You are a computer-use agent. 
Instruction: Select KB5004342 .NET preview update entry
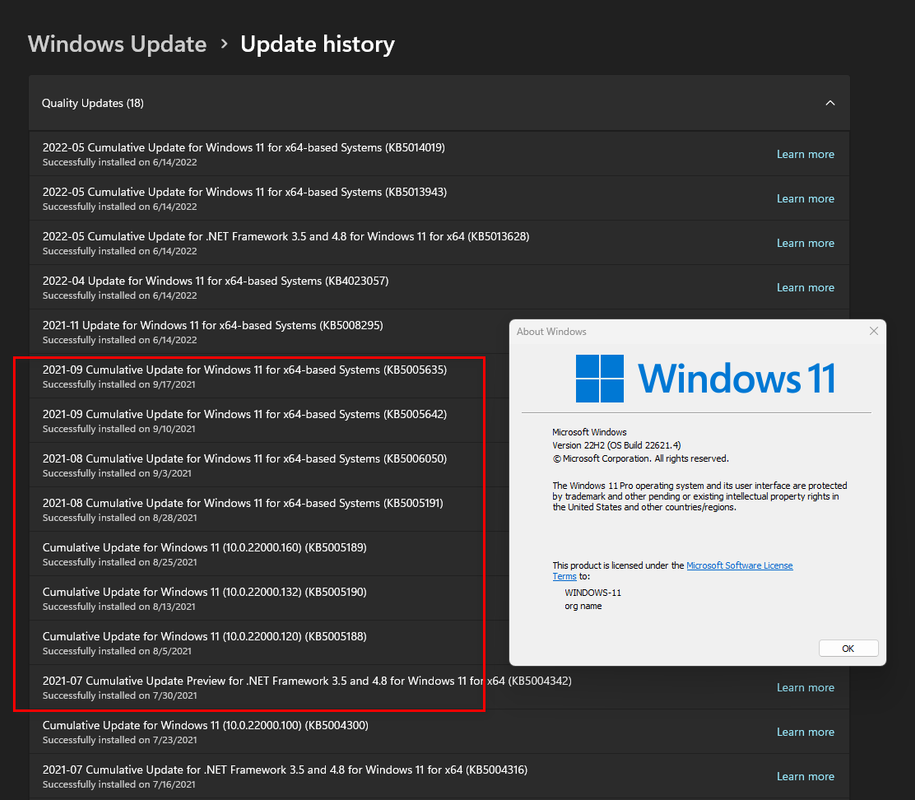click(x=439, y=687)
